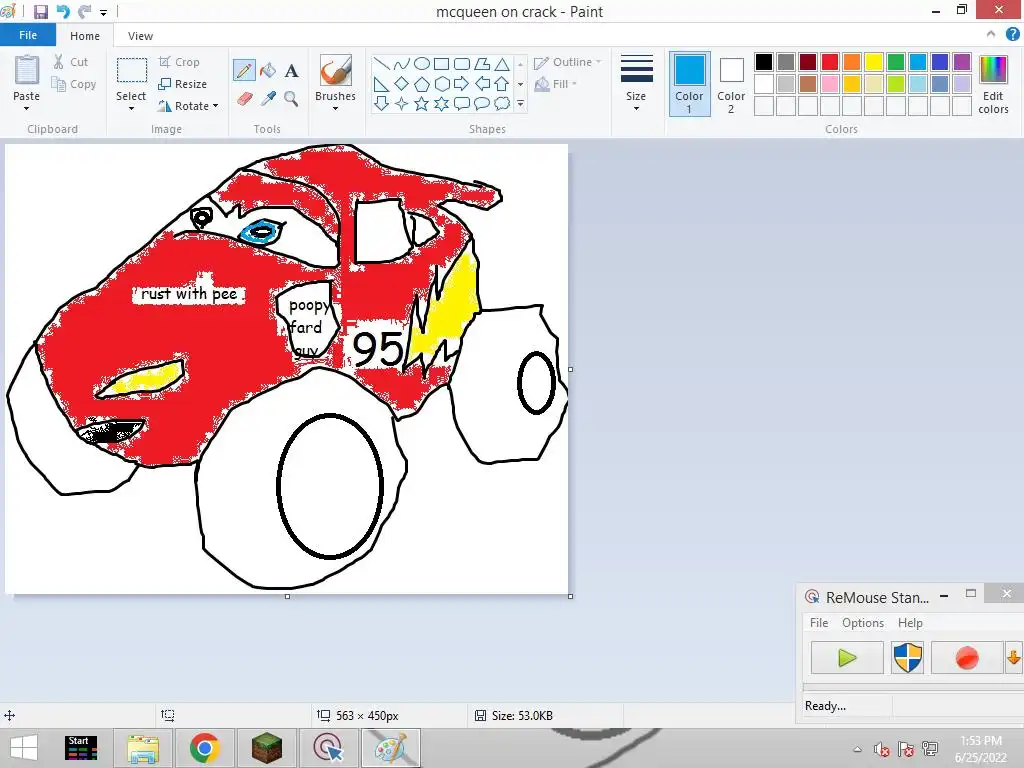Click the muted volume tray icon
This screenshot has height=768, width=1024.
(881, 749)
